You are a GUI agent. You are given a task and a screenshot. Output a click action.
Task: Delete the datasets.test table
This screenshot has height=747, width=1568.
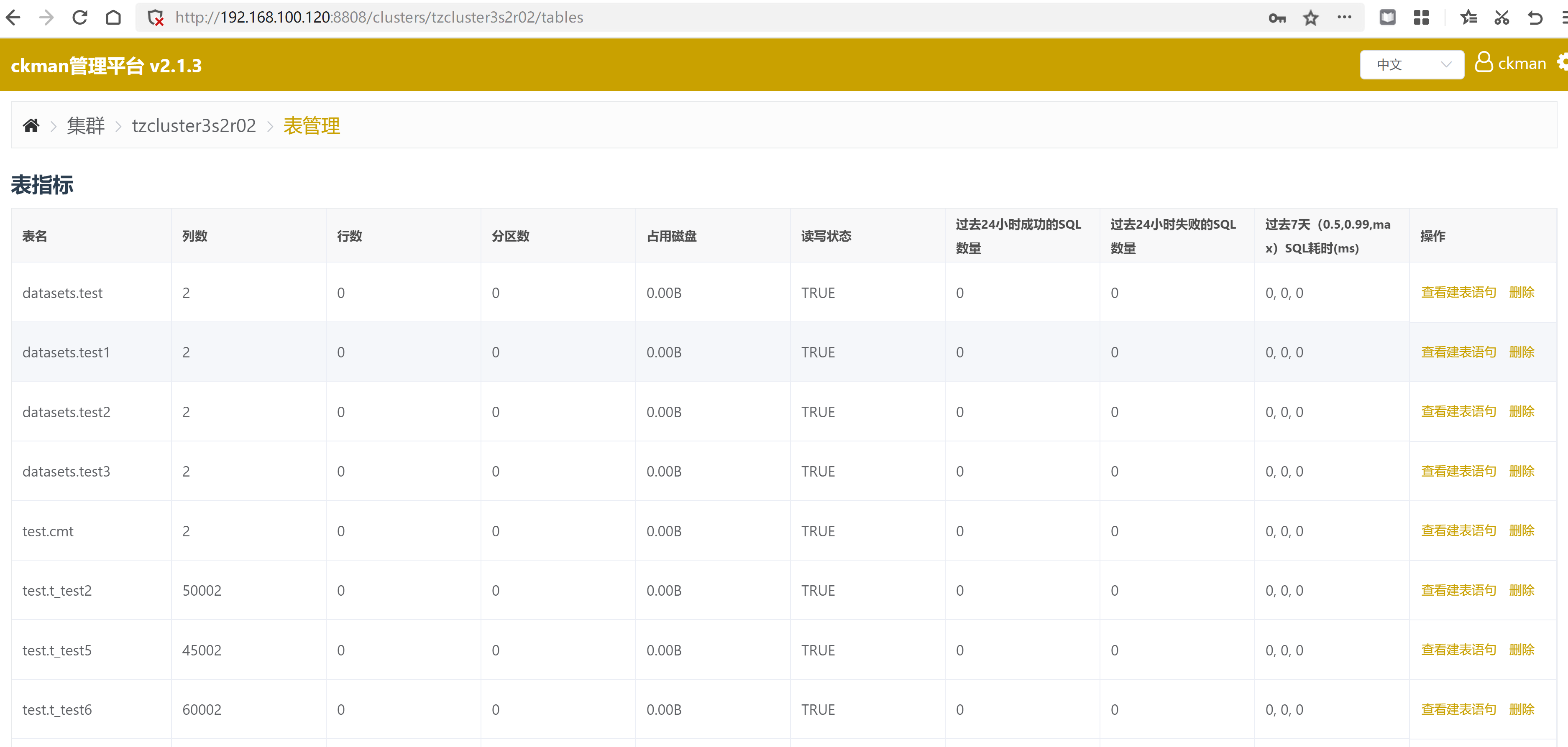[1522, 293]
